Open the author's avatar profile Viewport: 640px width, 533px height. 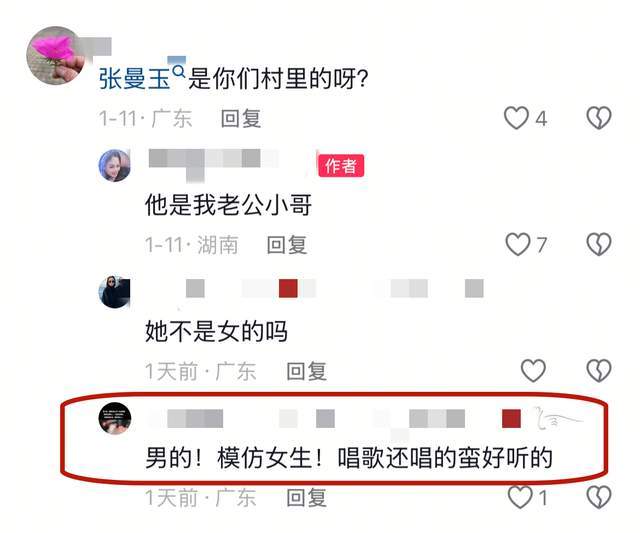115,165
